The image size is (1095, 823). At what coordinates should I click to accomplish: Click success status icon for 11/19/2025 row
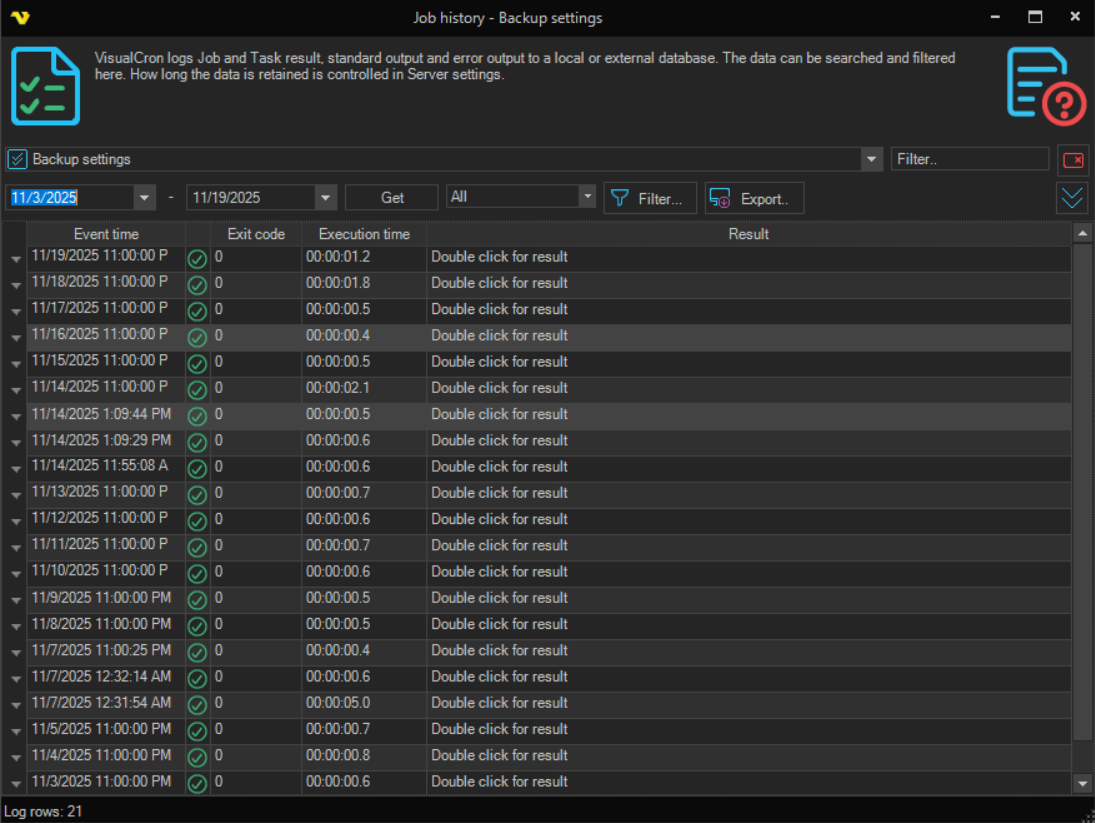click(198, 259)
